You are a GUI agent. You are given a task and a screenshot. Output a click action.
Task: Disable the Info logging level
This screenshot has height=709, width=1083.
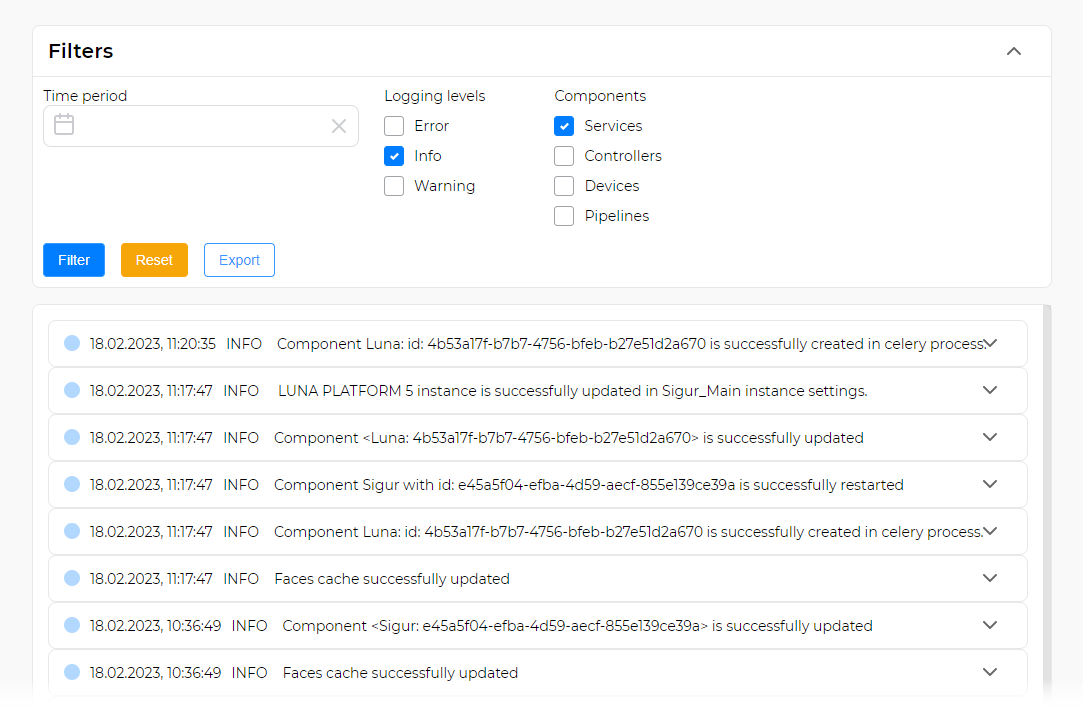coord(394,156)
